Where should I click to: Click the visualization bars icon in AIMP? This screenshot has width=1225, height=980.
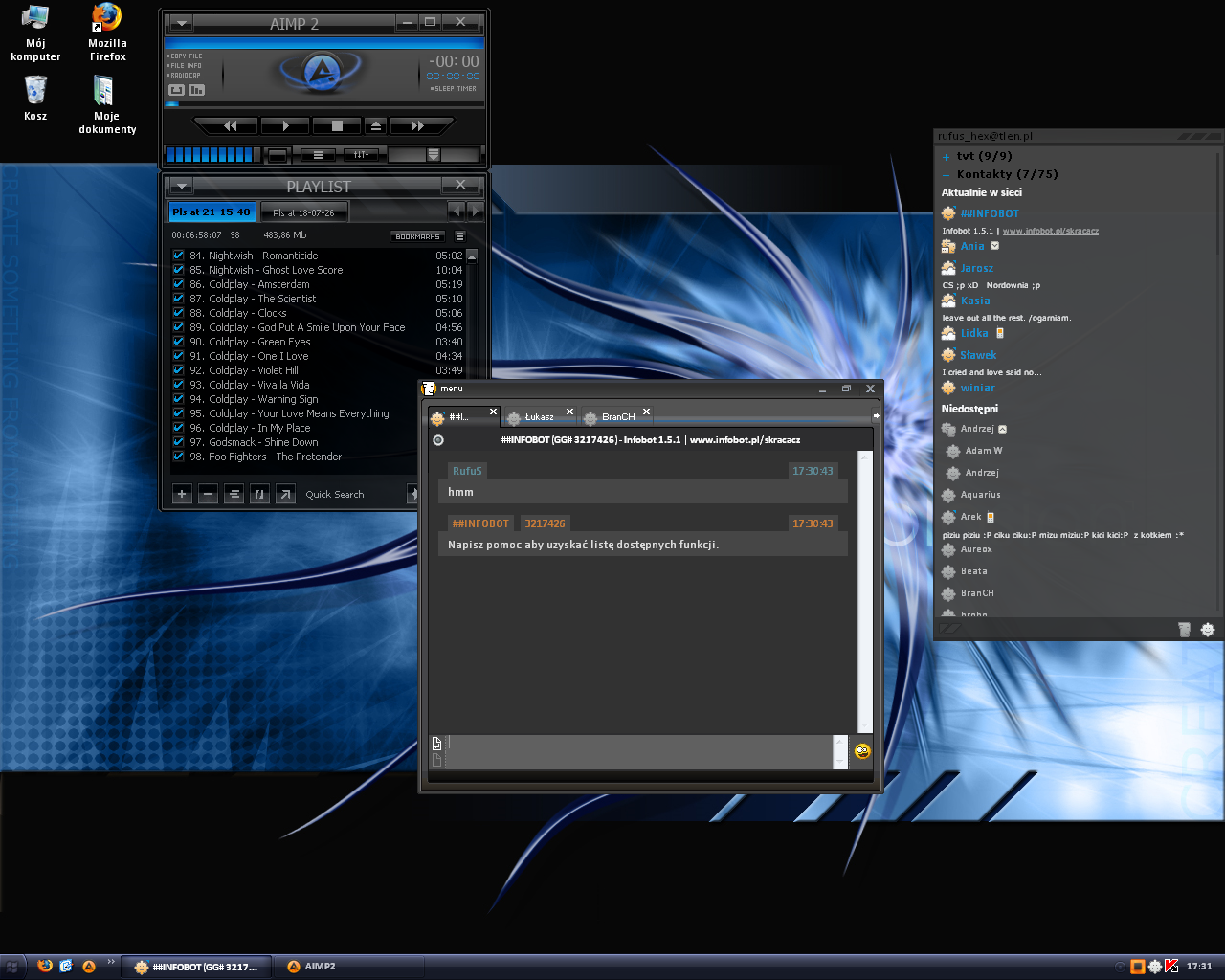(196, 90)
